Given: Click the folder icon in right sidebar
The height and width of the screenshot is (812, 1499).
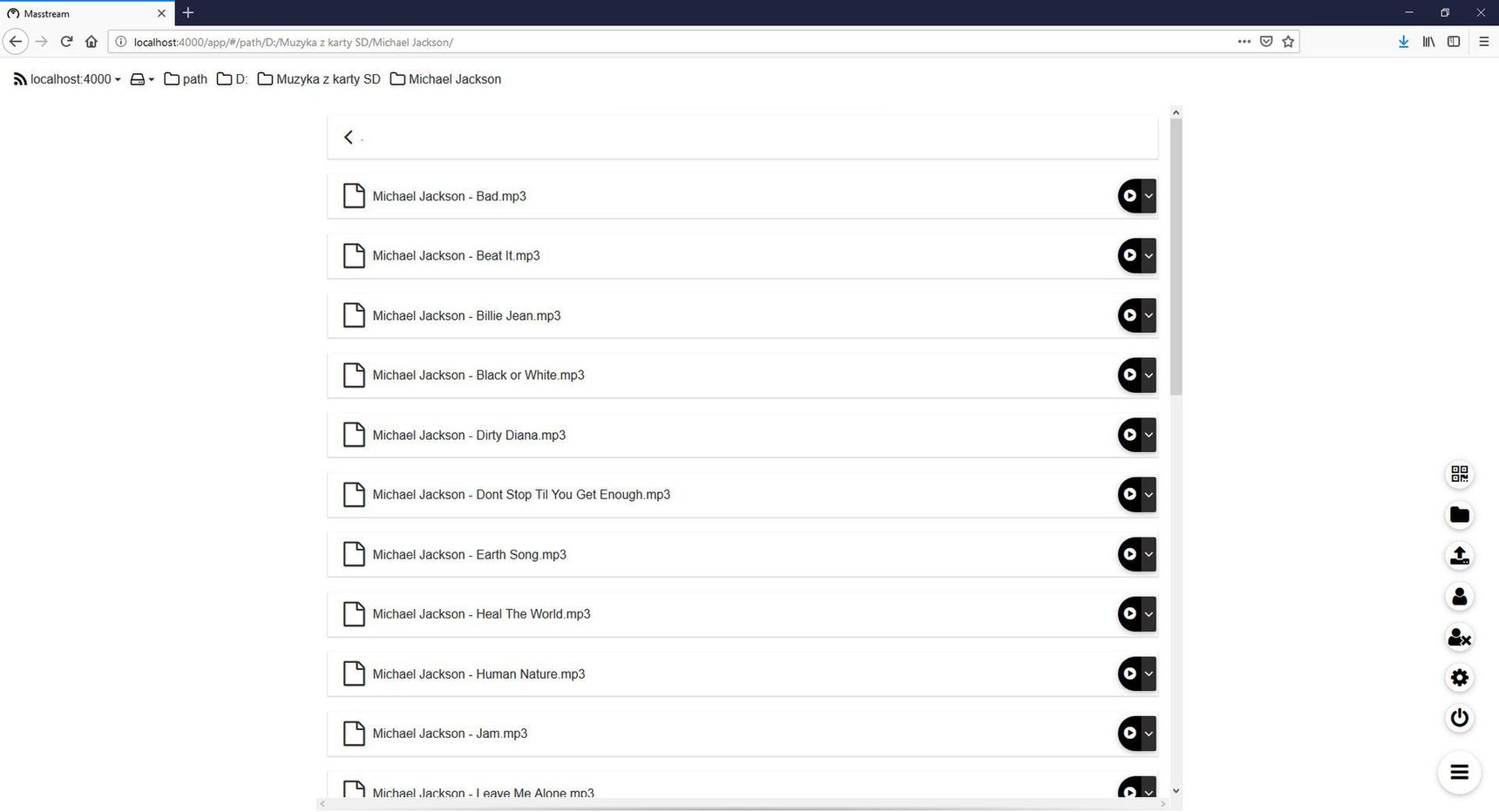Looking at the screenshot, I should point(1460,515).
